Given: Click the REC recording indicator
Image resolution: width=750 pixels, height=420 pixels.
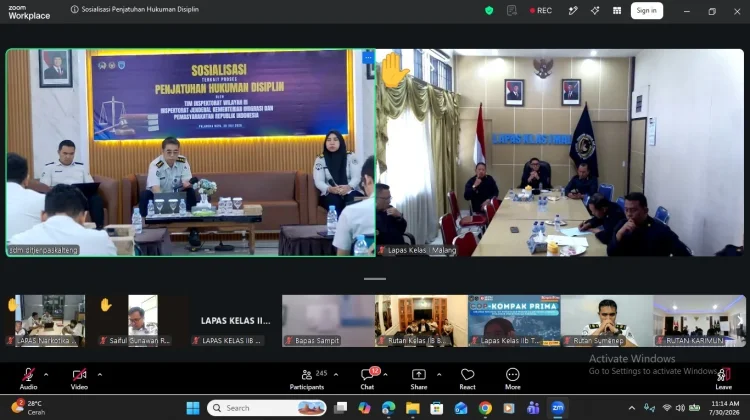Looking at the screenshot, I should 540,11.
